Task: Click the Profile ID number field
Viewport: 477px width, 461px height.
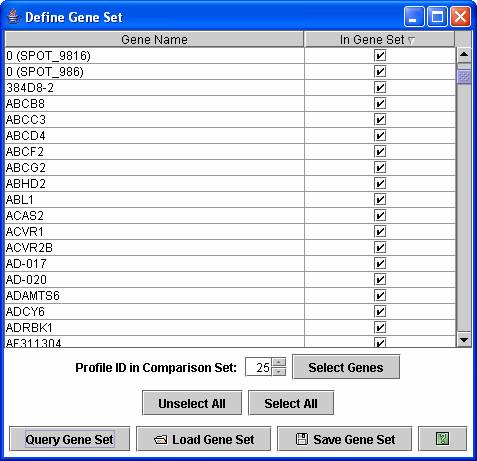Action: point(259,367)
